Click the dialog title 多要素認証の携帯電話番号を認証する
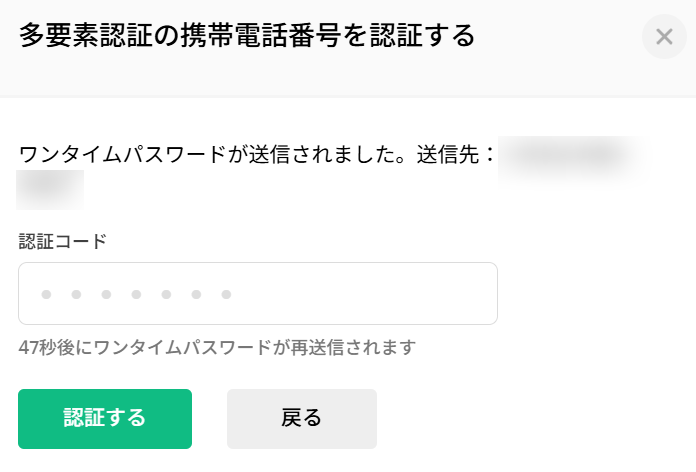 coord(247,36)
